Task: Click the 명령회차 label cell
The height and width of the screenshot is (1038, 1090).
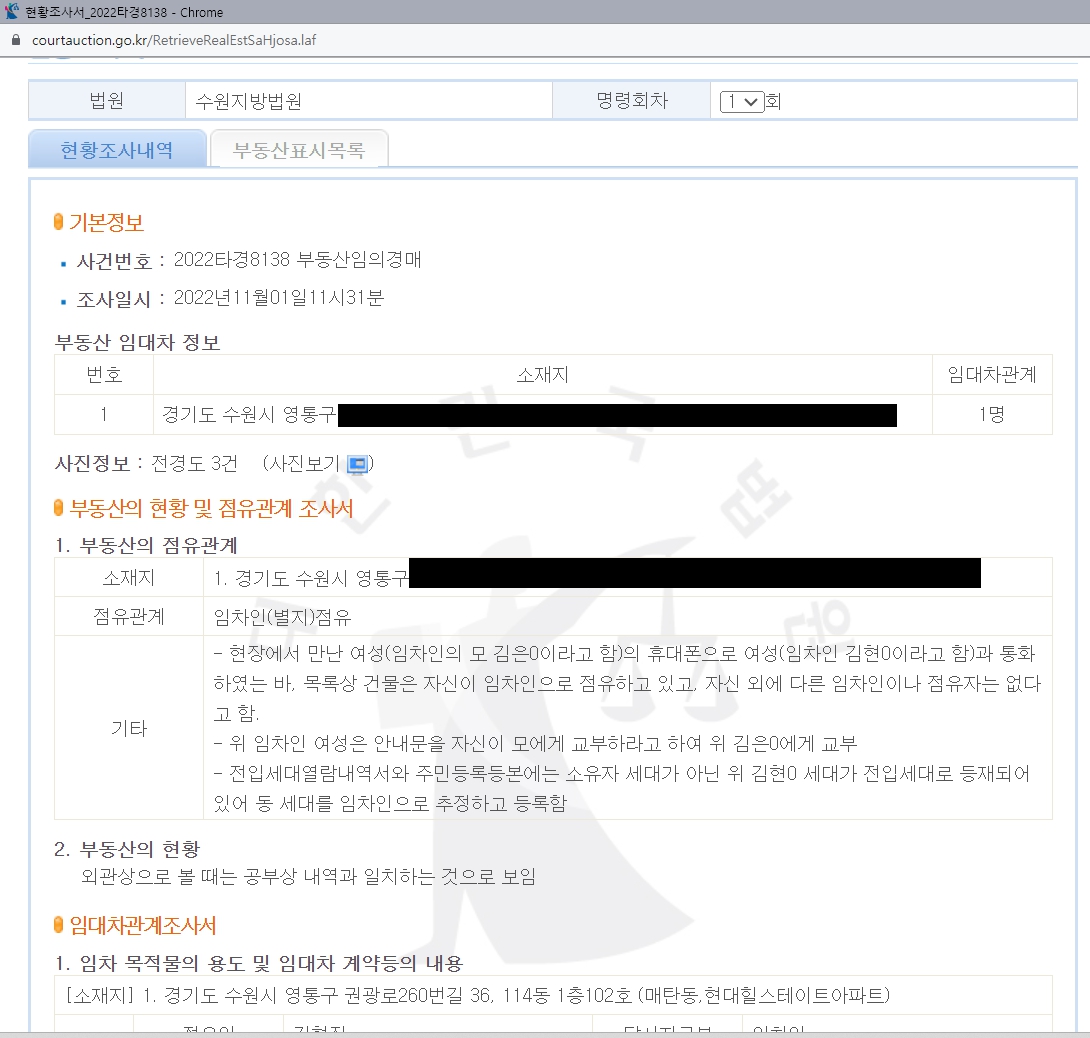Action: (631, 101)
